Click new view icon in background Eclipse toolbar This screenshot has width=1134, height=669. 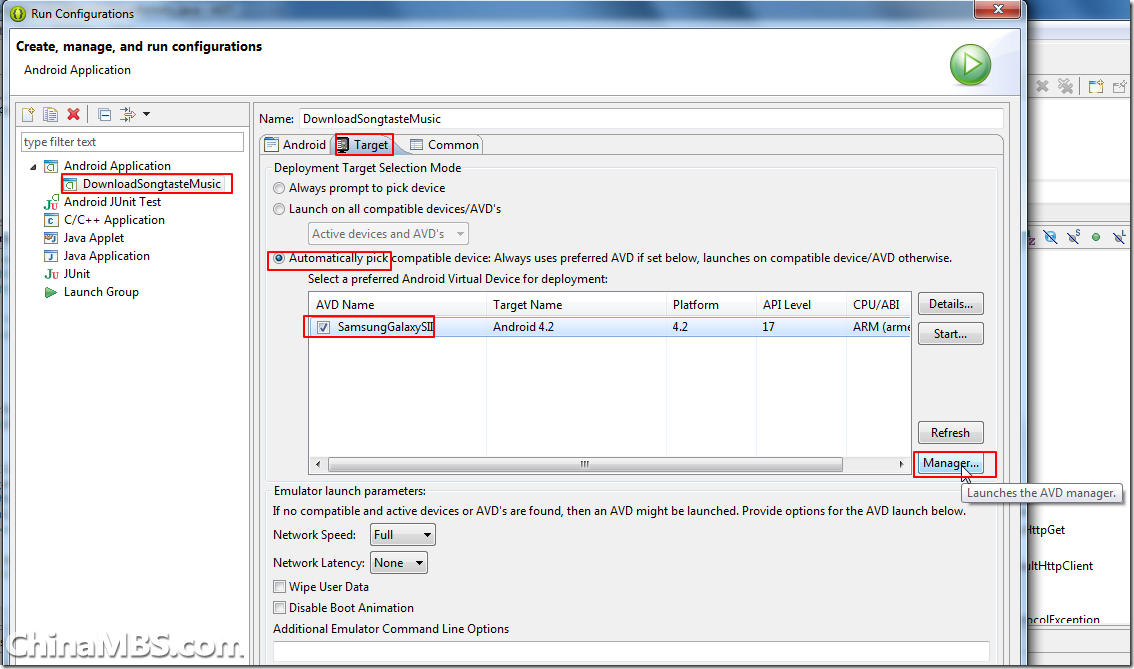pyautogui.click(x=1096, y=86)
